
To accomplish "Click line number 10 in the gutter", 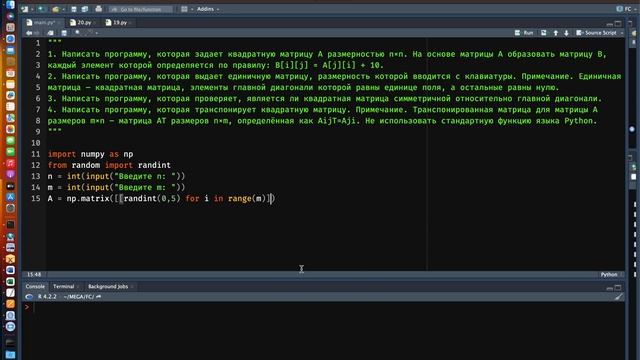I will coord(36,143).
